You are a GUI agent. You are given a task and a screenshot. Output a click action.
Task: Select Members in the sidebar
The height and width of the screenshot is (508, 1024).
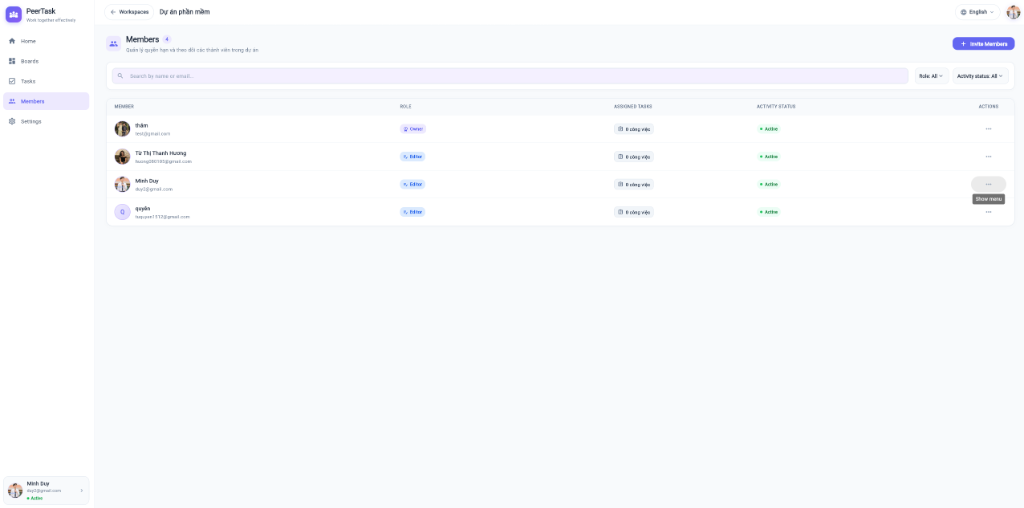point(46,101)
